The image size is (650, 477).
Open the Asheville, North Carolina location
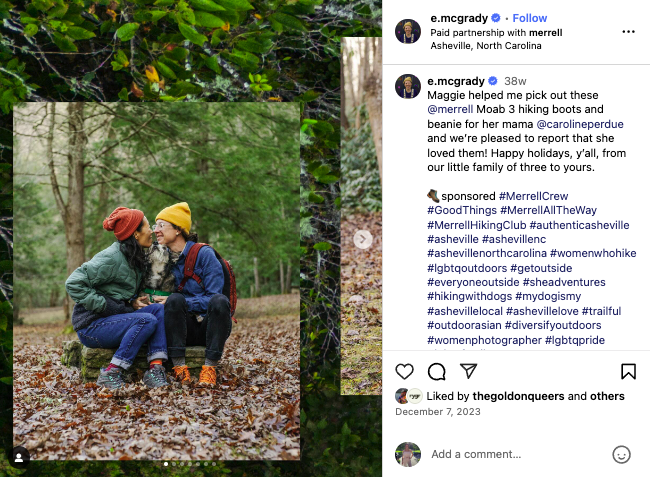486,46
